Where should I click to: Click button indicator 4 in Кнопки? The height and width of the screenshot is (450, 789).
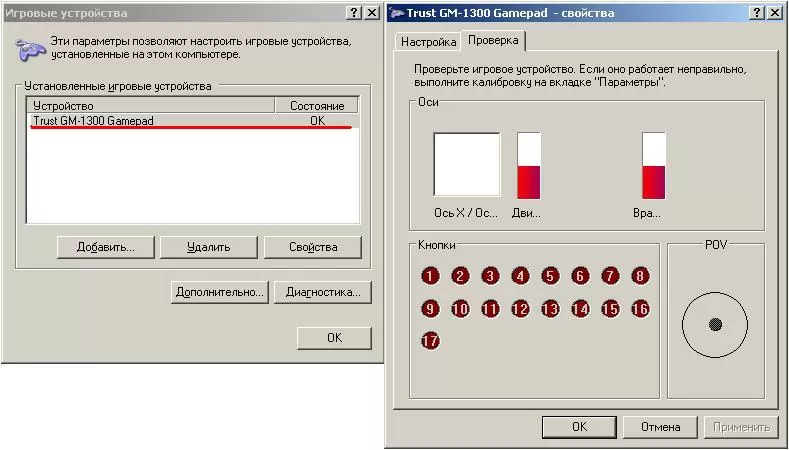520,276
